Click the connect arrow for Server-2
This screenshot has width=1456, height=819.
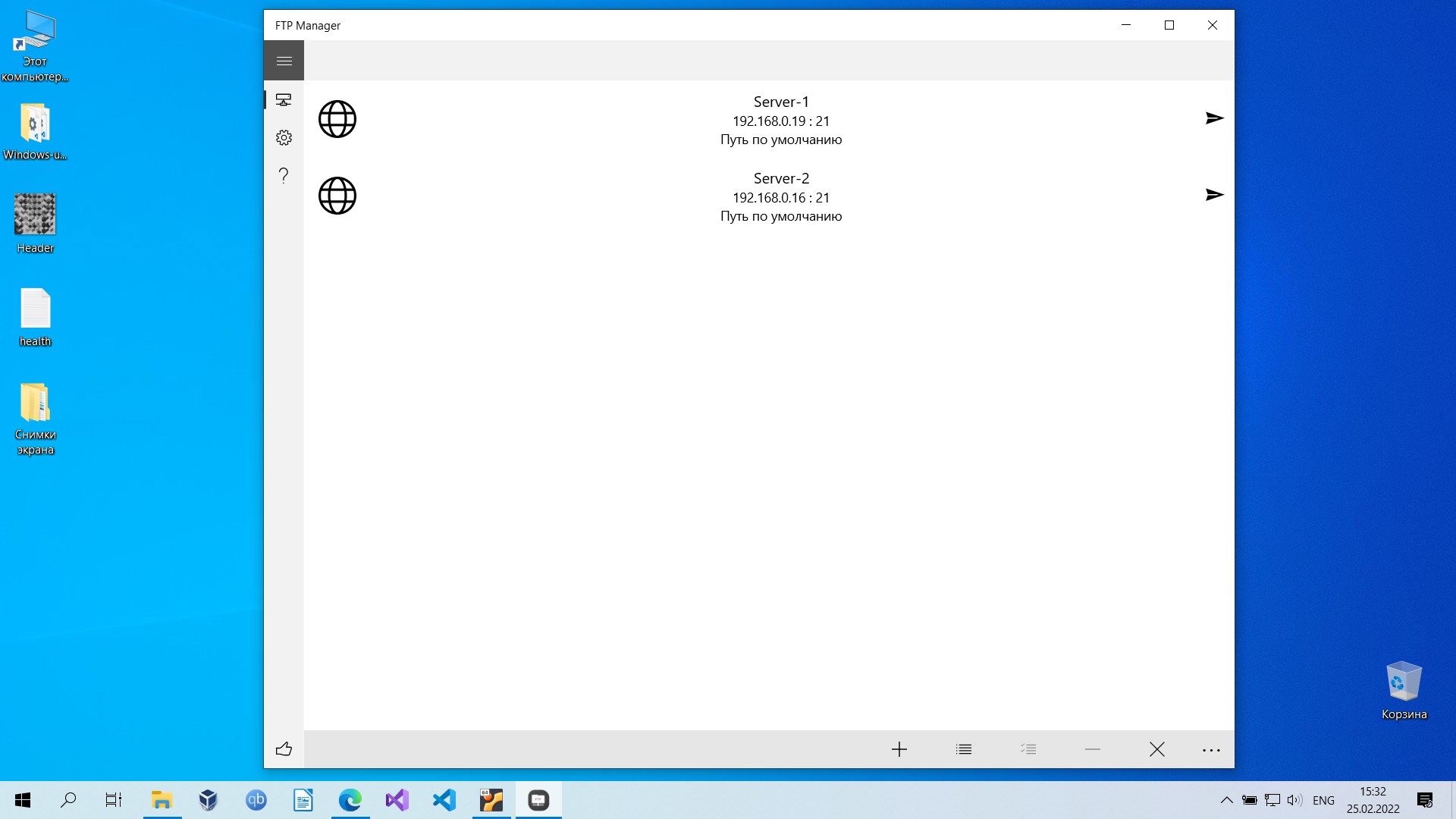pos(1214,195)
